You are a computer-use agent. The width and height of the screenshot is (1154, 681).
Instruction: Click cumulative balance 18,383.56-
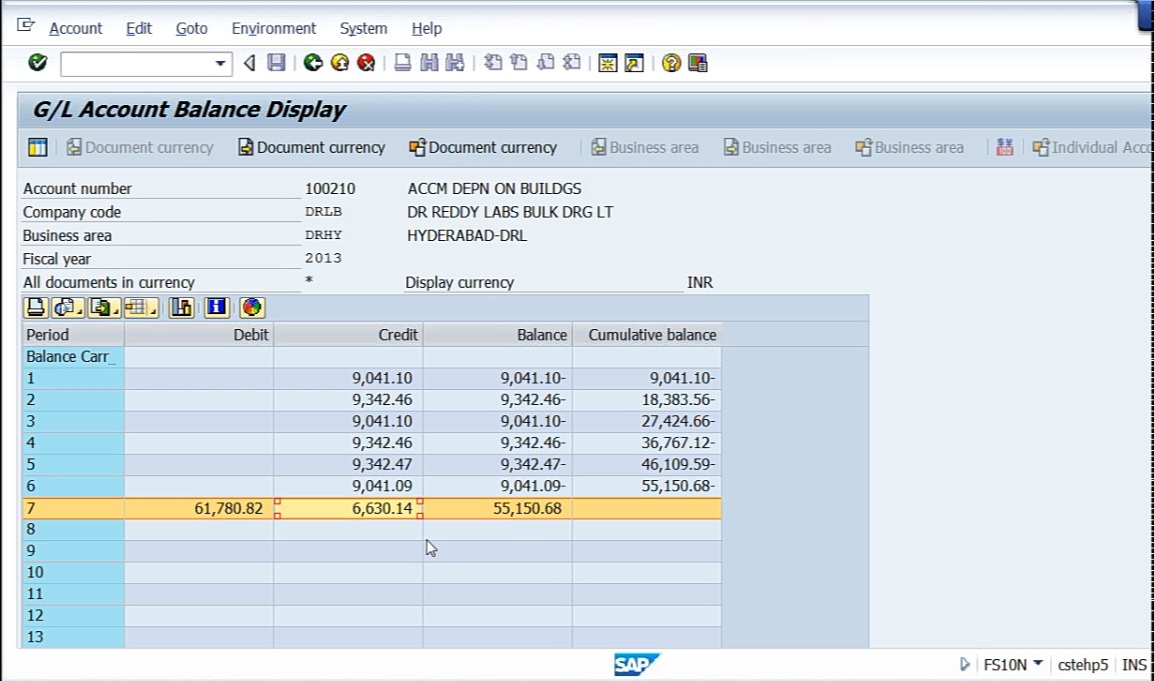(x=678, y=400)
